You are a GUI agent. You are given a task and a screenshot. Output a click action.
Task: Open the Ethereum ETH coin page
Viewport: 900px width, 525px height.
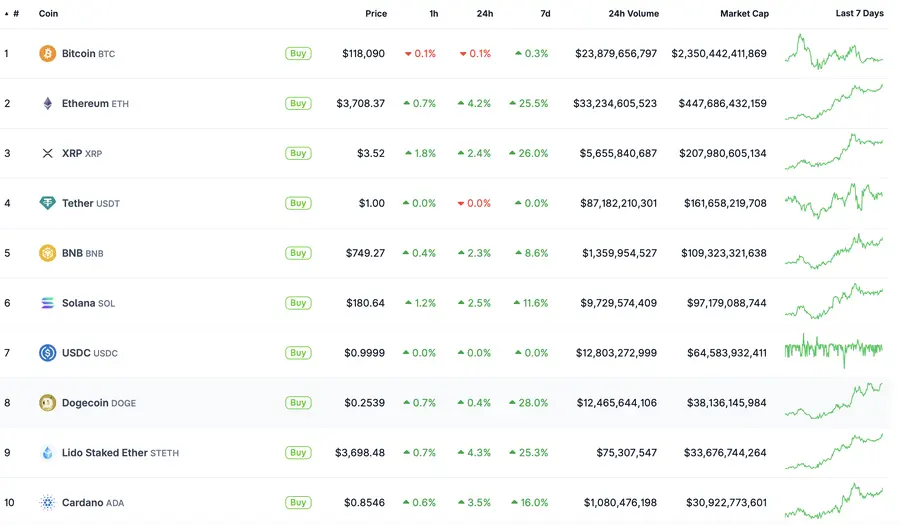pos(95,103)
